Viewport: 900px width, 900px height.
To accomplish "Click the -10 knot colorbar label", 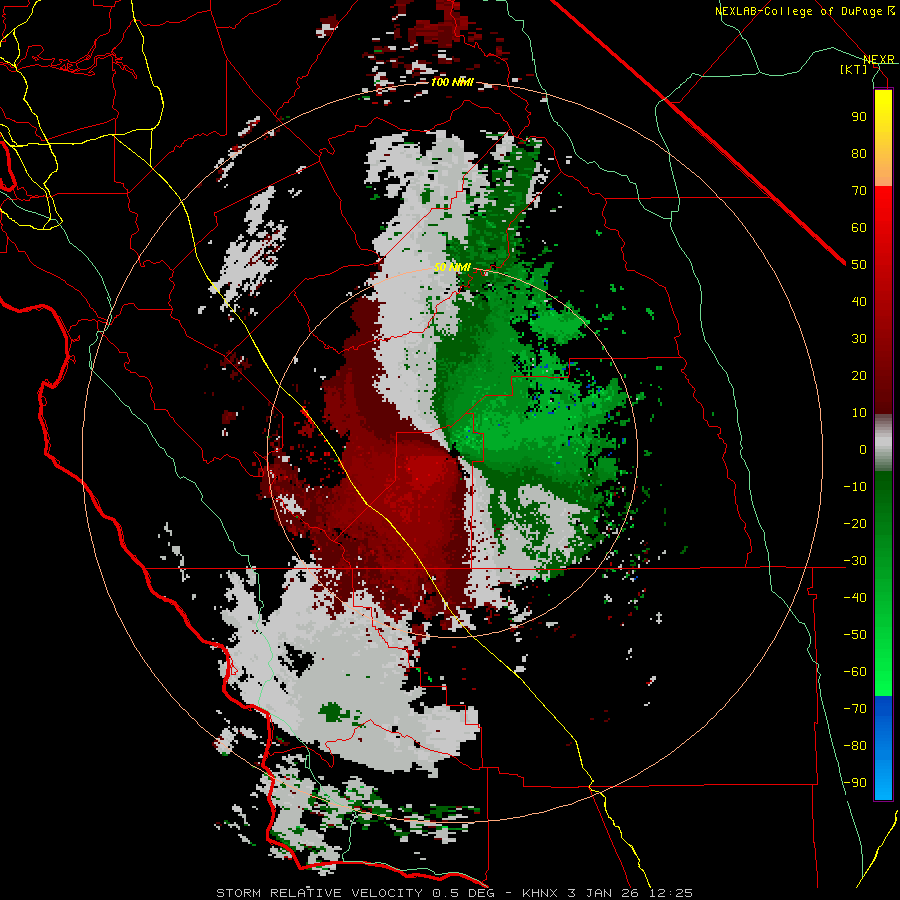I will [855, 487].
